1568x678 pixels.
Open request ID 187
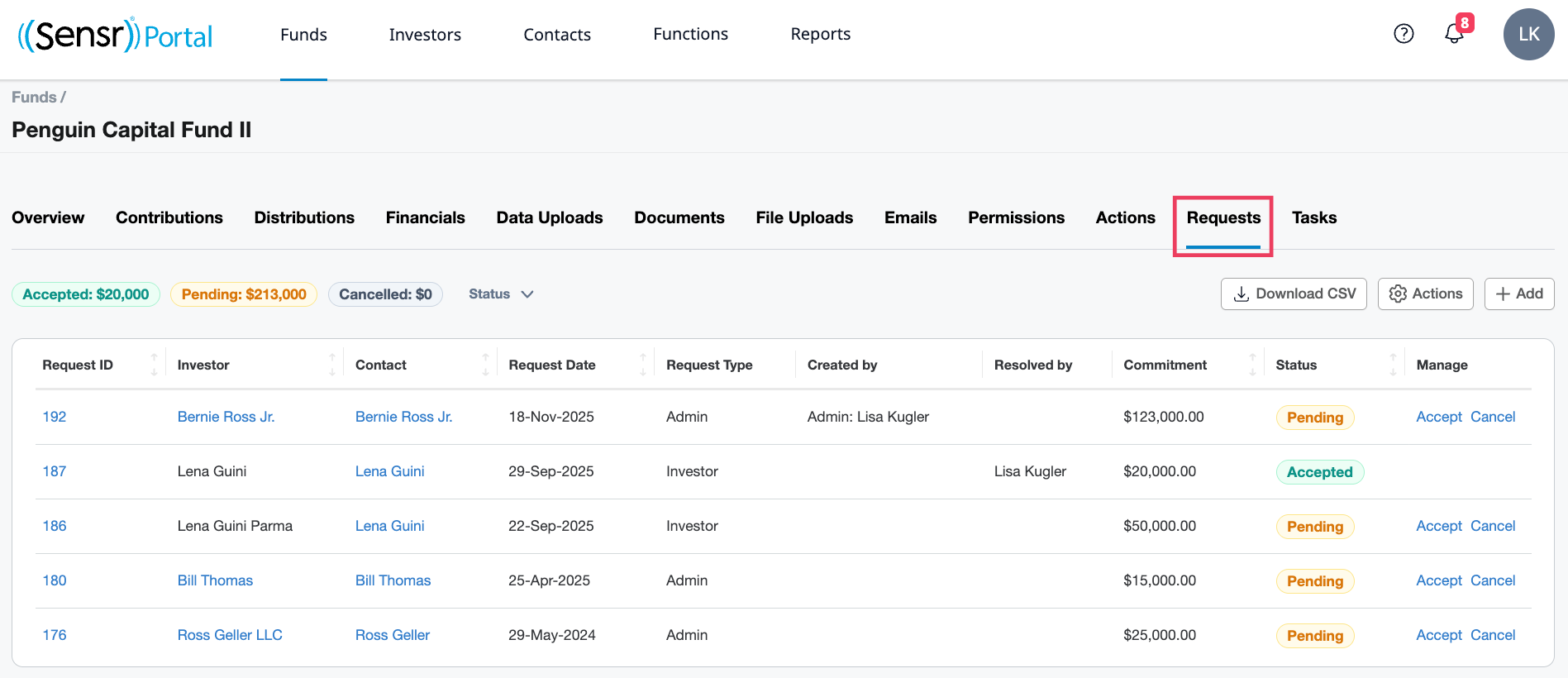click(x=55, y=471)
